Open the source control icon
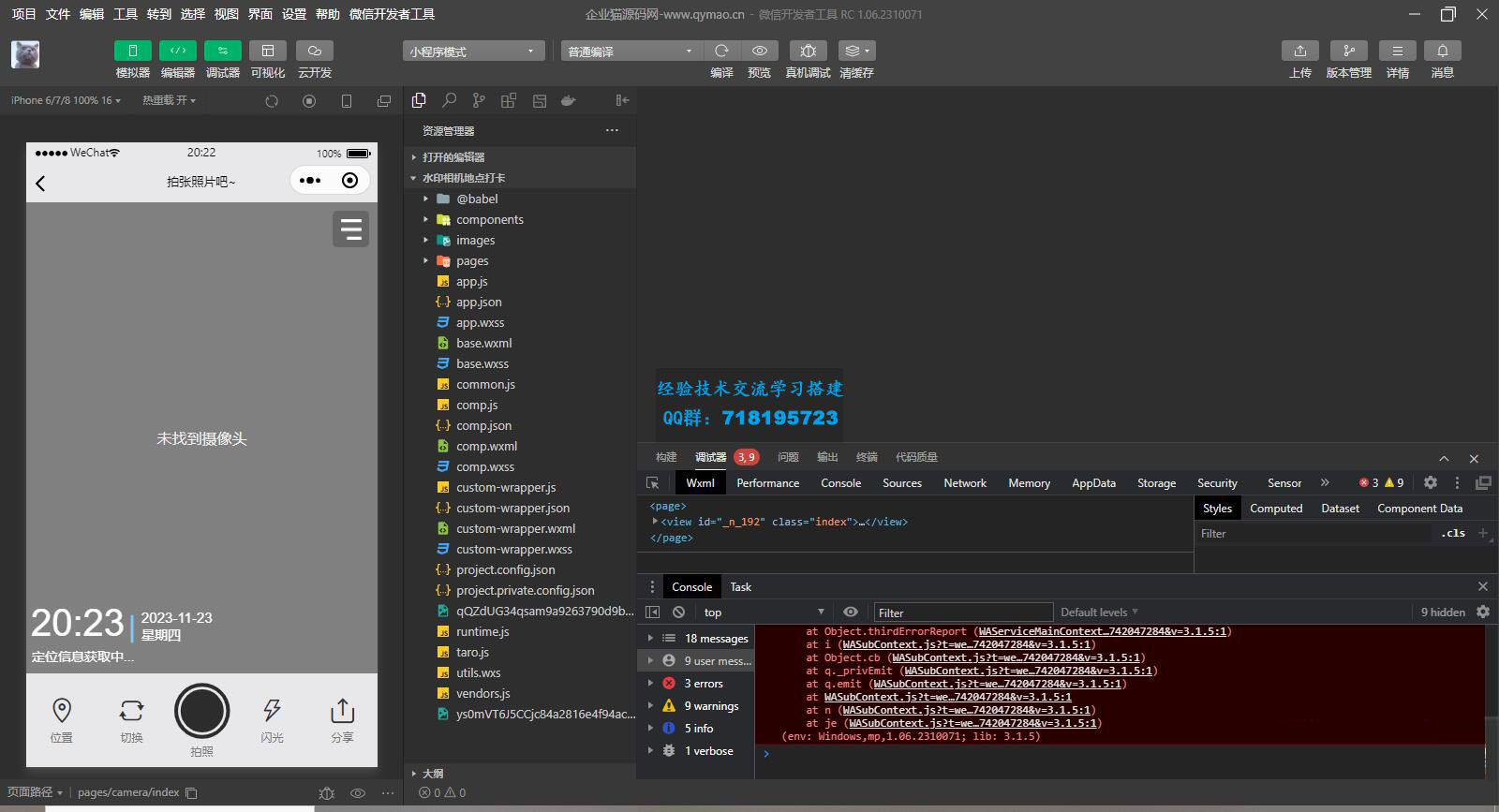The width and height of the screenshot is (1499, 812). (479, 100)
